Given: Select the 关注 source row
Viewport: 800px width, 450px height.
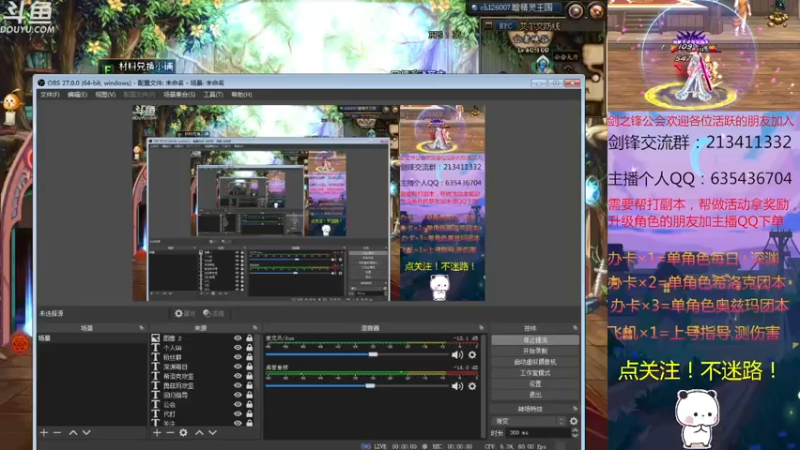Looking at the screenshot, I should [203, 423].
